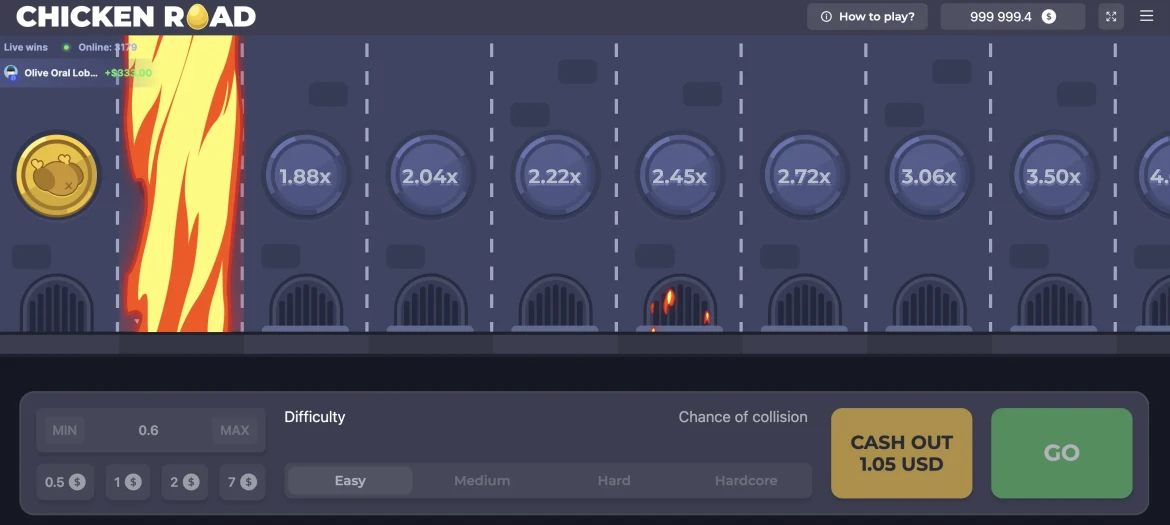Screen dimensions: 1170x525
Task: Click the 999 999.4 balance display
Action: coord(1013,16)
